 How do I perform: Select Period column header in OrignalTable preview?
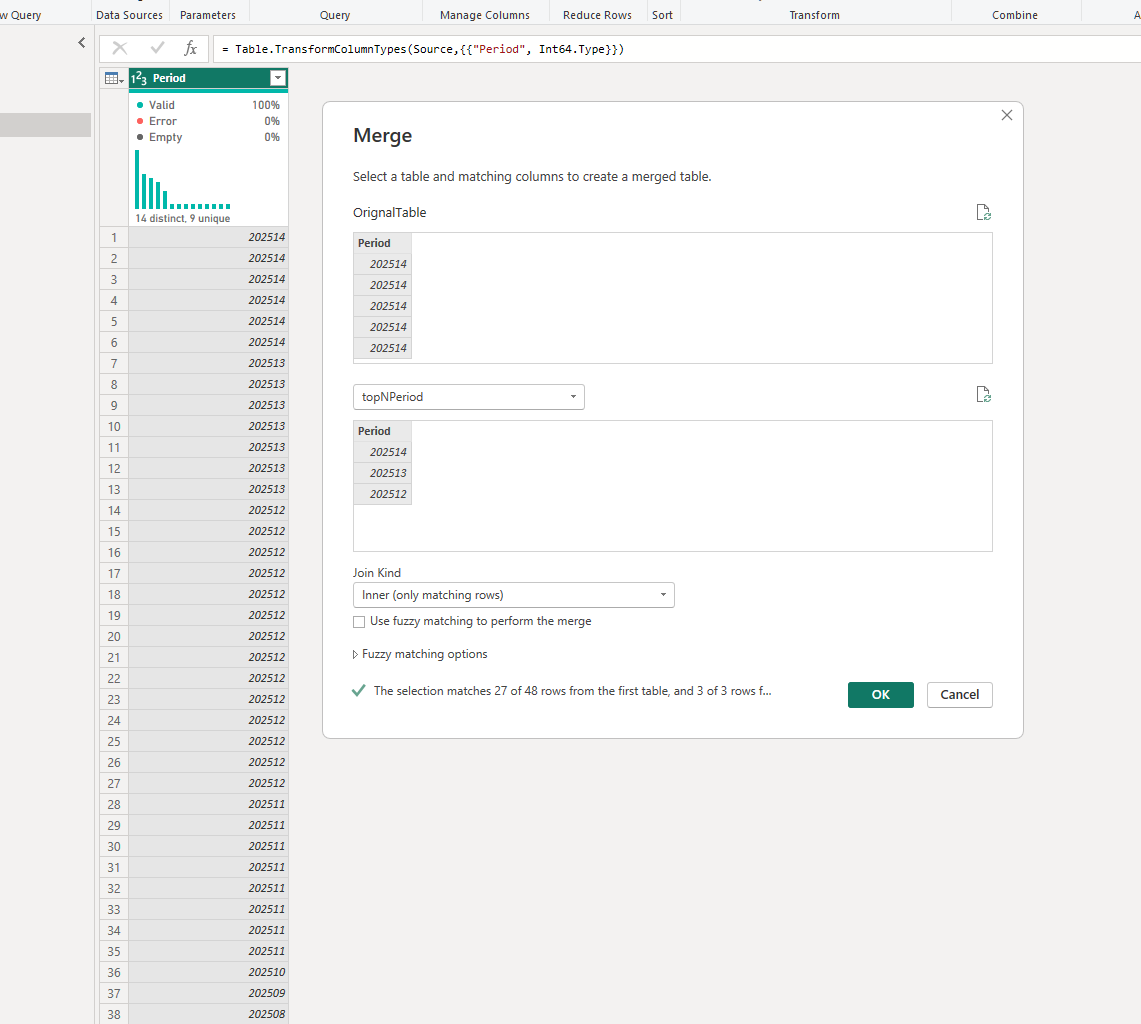pyautogui.click(x=383, y=243)
